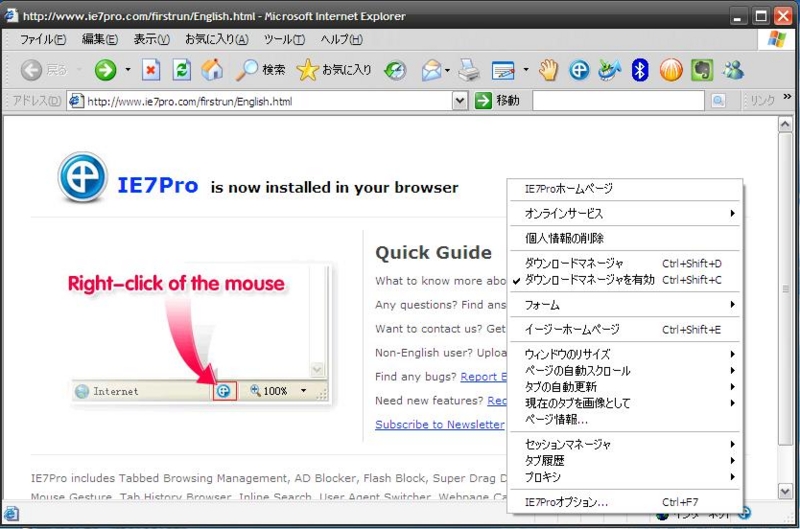
Task: Expand the タブ履歴 submenu
Action: click(x=625, y=461)
